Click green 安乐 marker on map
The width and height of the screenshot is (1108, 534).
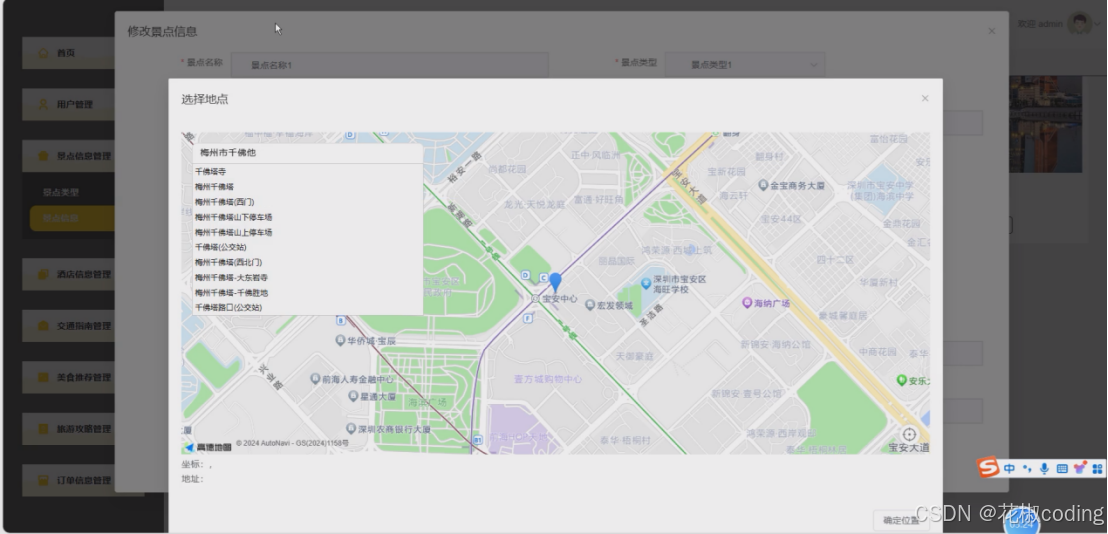[901, 380]
